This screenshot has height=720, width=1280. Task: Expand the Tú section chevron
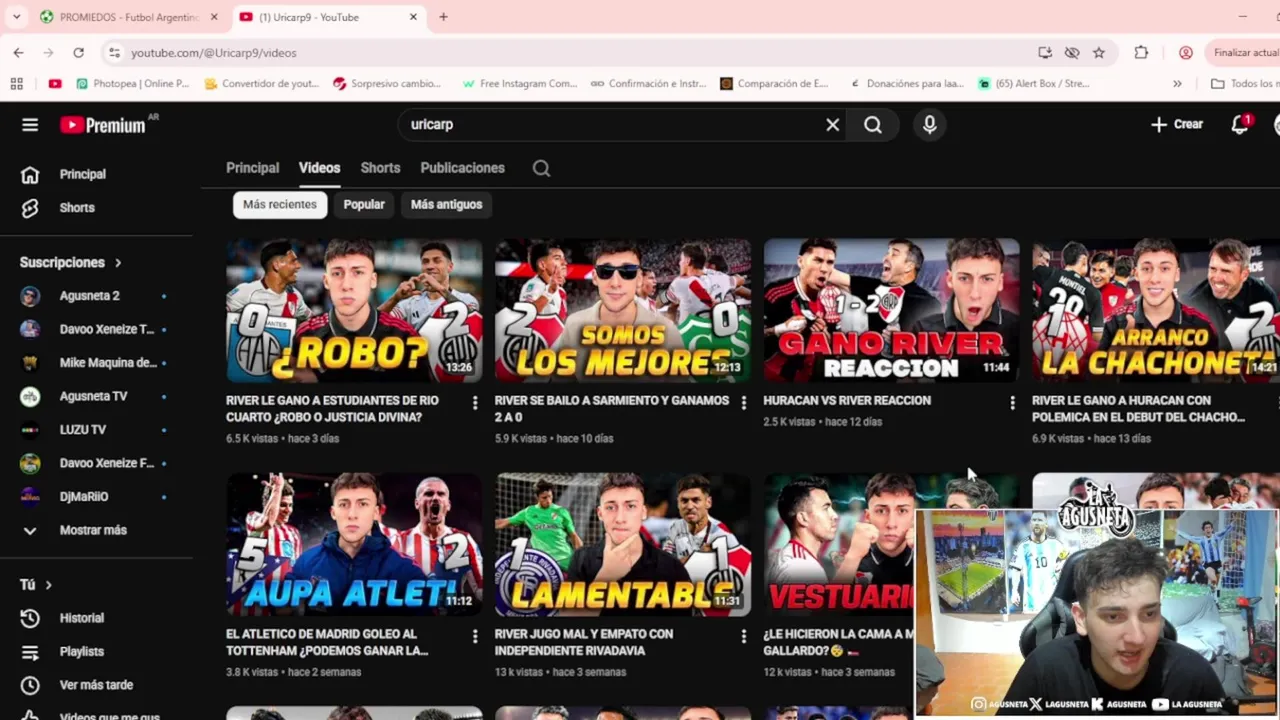pos(48,585)
